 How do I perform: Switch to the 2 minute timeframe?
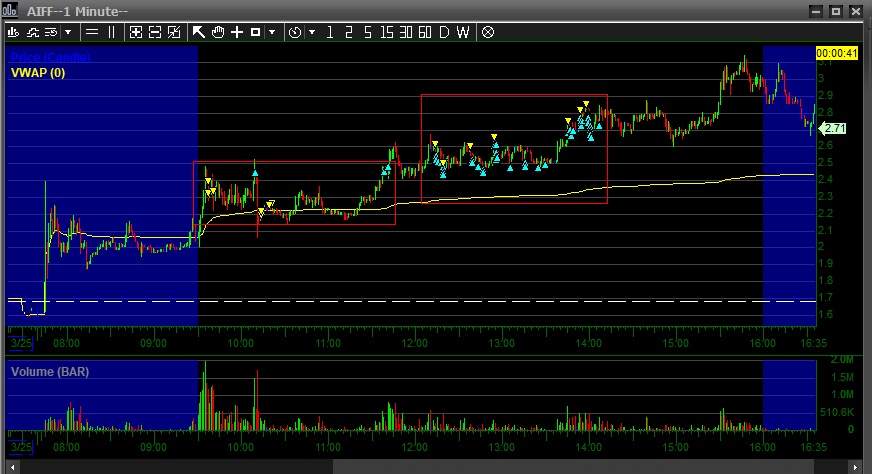[349, 32]
